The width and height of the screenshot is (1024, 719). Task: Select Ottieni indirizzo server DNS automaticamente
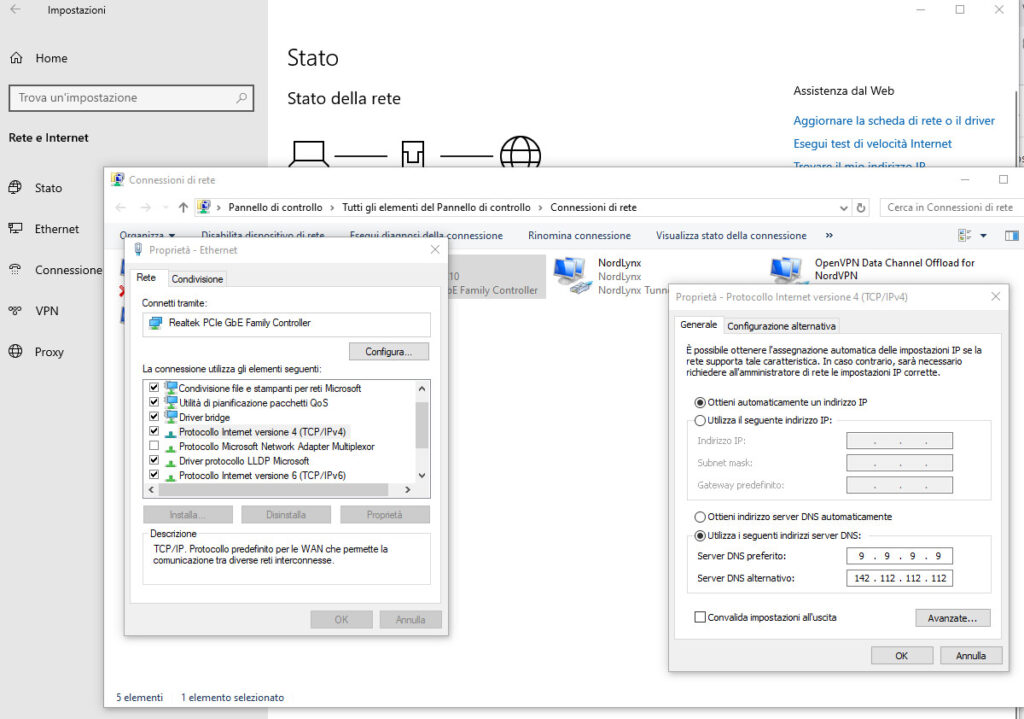(x=700, y=517)
